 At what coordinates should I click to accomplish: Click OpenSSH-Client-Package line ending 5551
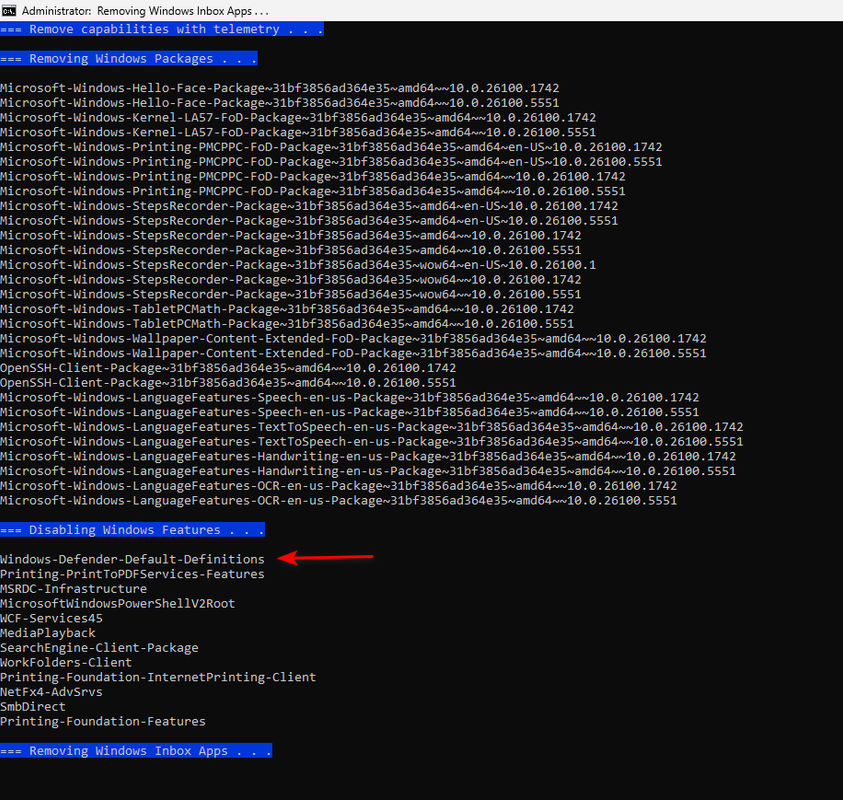228,383
